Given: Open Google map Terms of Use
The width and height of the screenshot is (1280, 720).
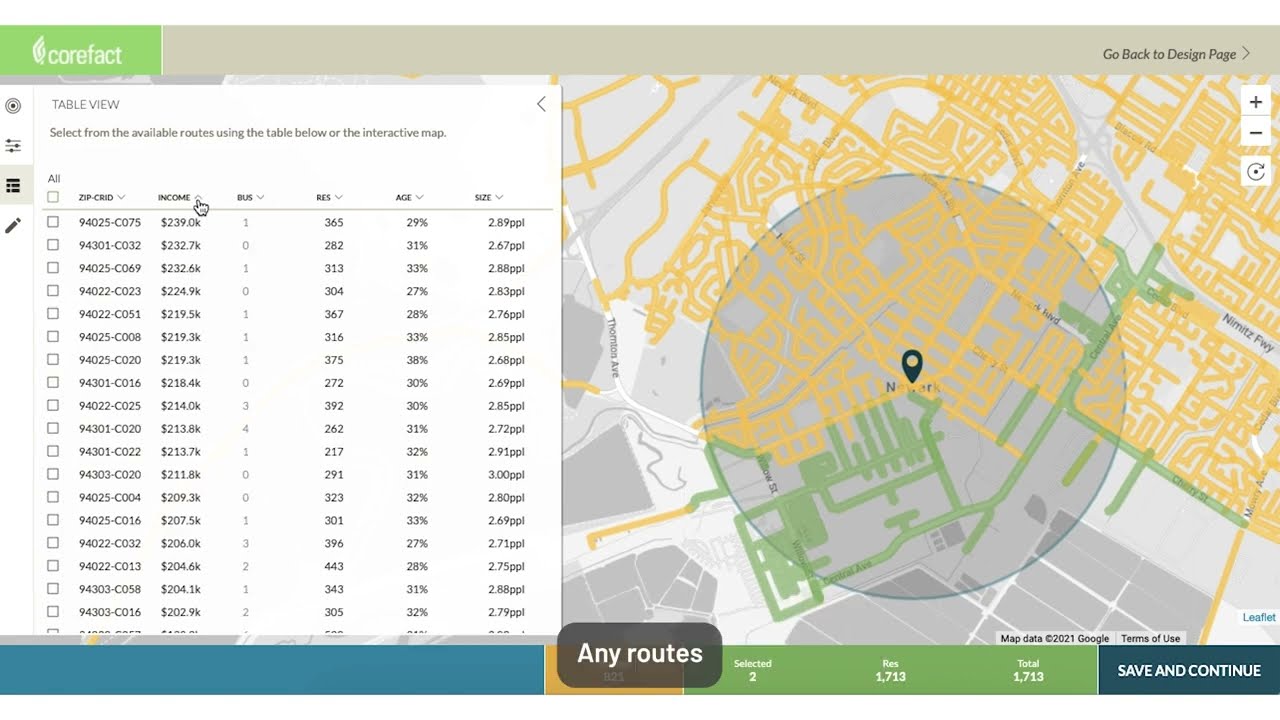Looking at the screenshot, I should pos(1150,638).
